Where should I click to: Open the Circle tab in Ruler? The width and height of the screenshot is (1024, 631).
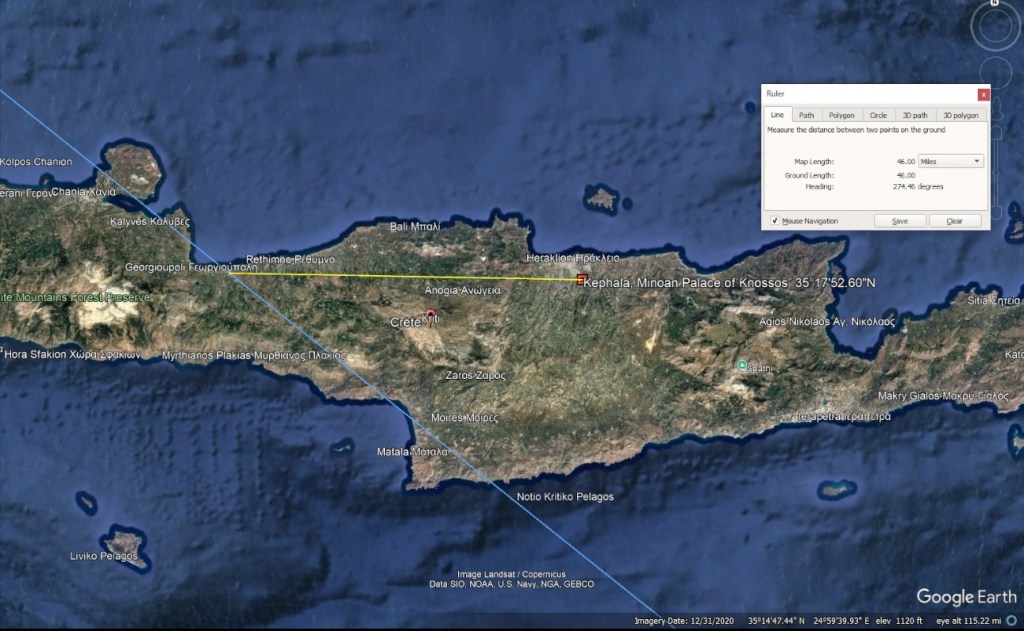click(877, 116)
